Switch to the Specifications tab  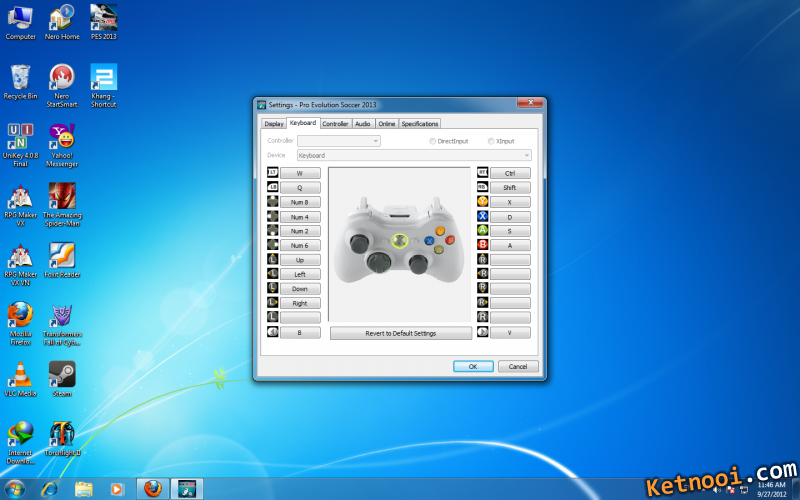419,123
